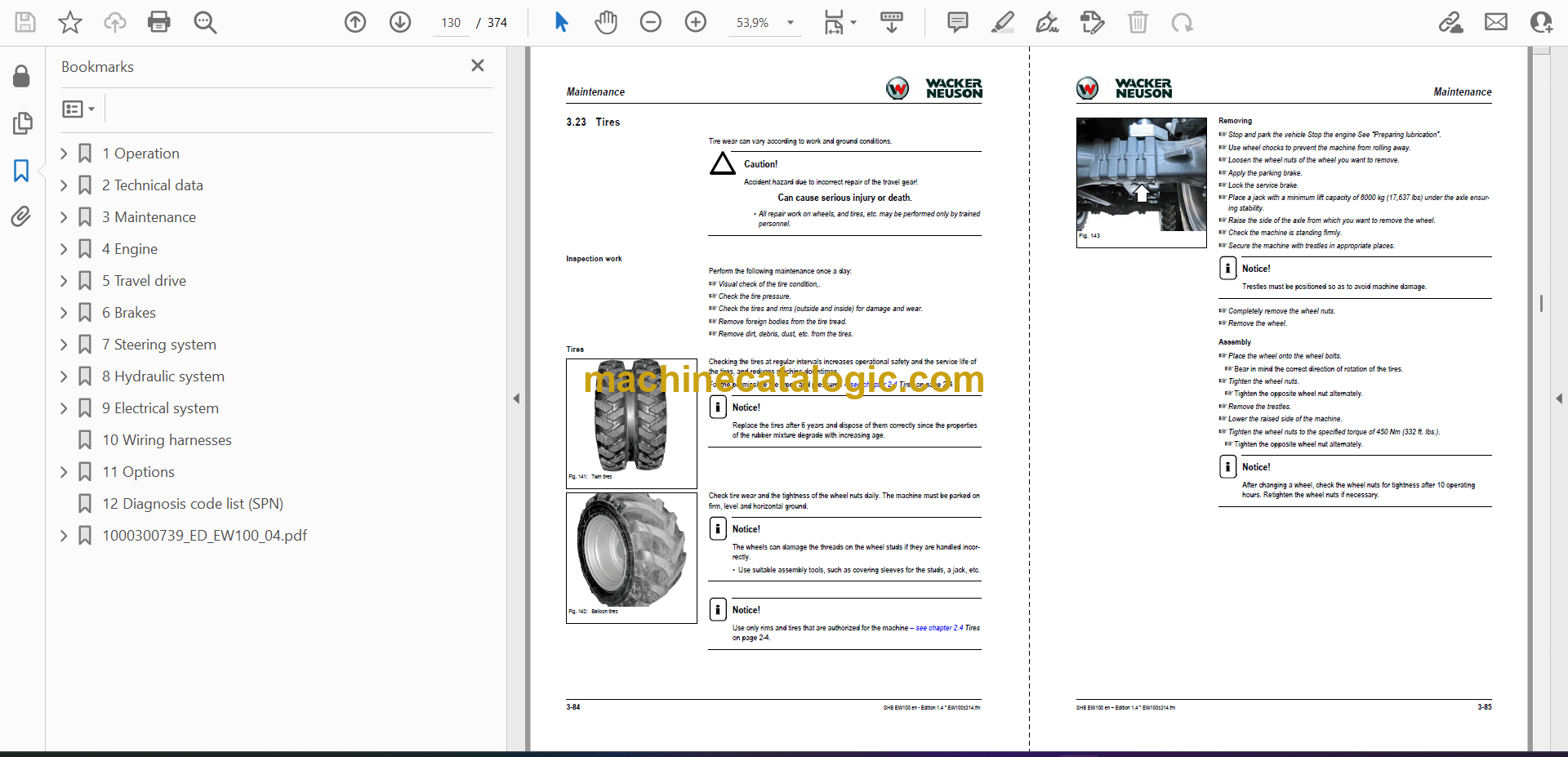This screenshot has width=1568, height=757.
Task: Go to next page arrow
Action: (400, 22)
